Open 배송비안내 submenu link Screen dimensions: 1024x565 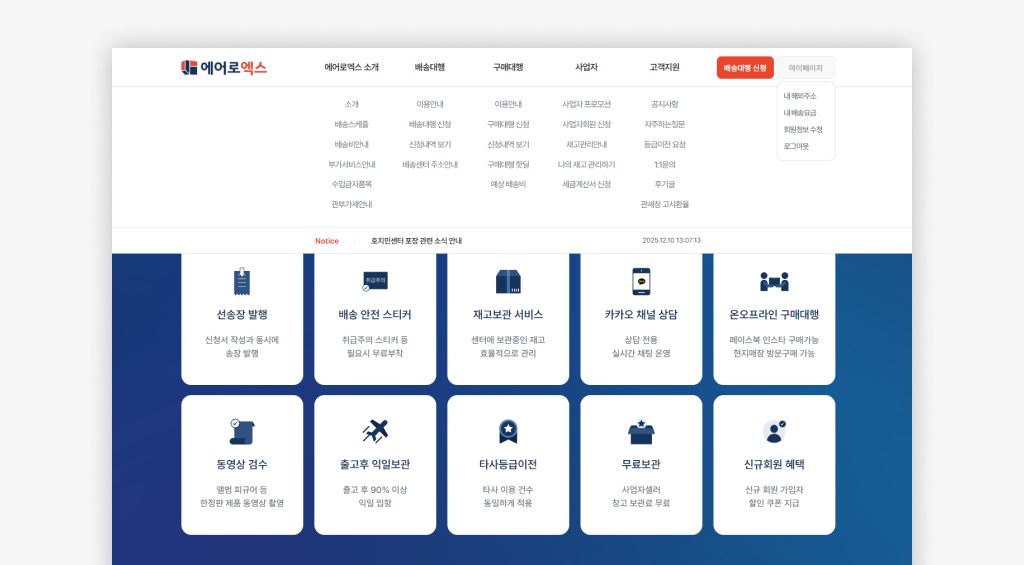point(351,144)
